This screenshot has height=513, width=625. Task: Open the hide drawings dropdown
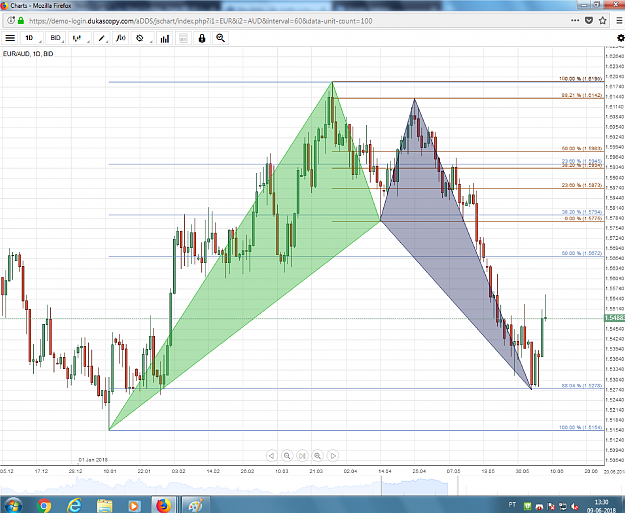click(142, 38)
